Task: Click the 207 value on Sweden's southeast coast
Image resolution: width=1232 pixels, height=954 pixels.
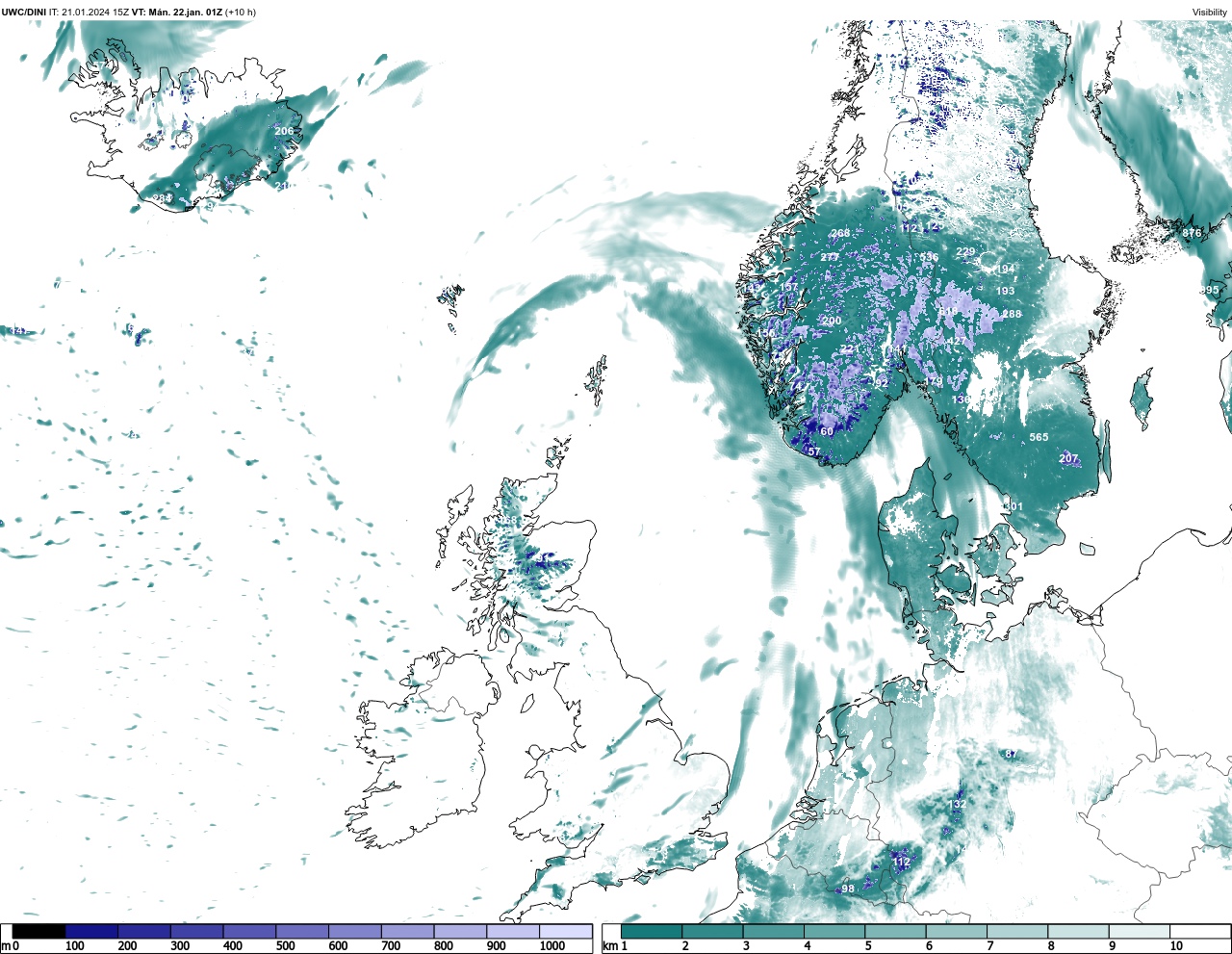Action: coord(1068,458)
